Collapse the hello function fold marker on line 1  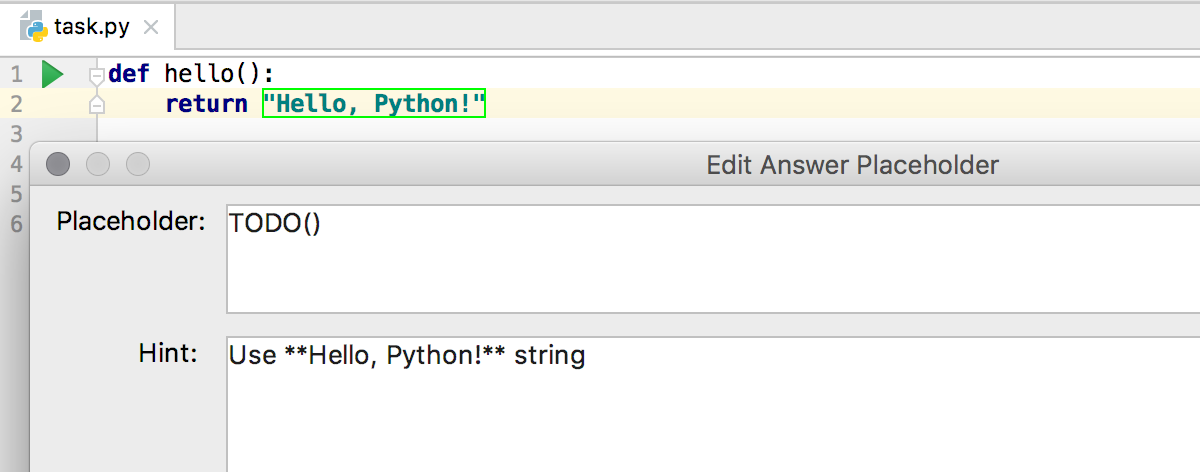point(97,75)
